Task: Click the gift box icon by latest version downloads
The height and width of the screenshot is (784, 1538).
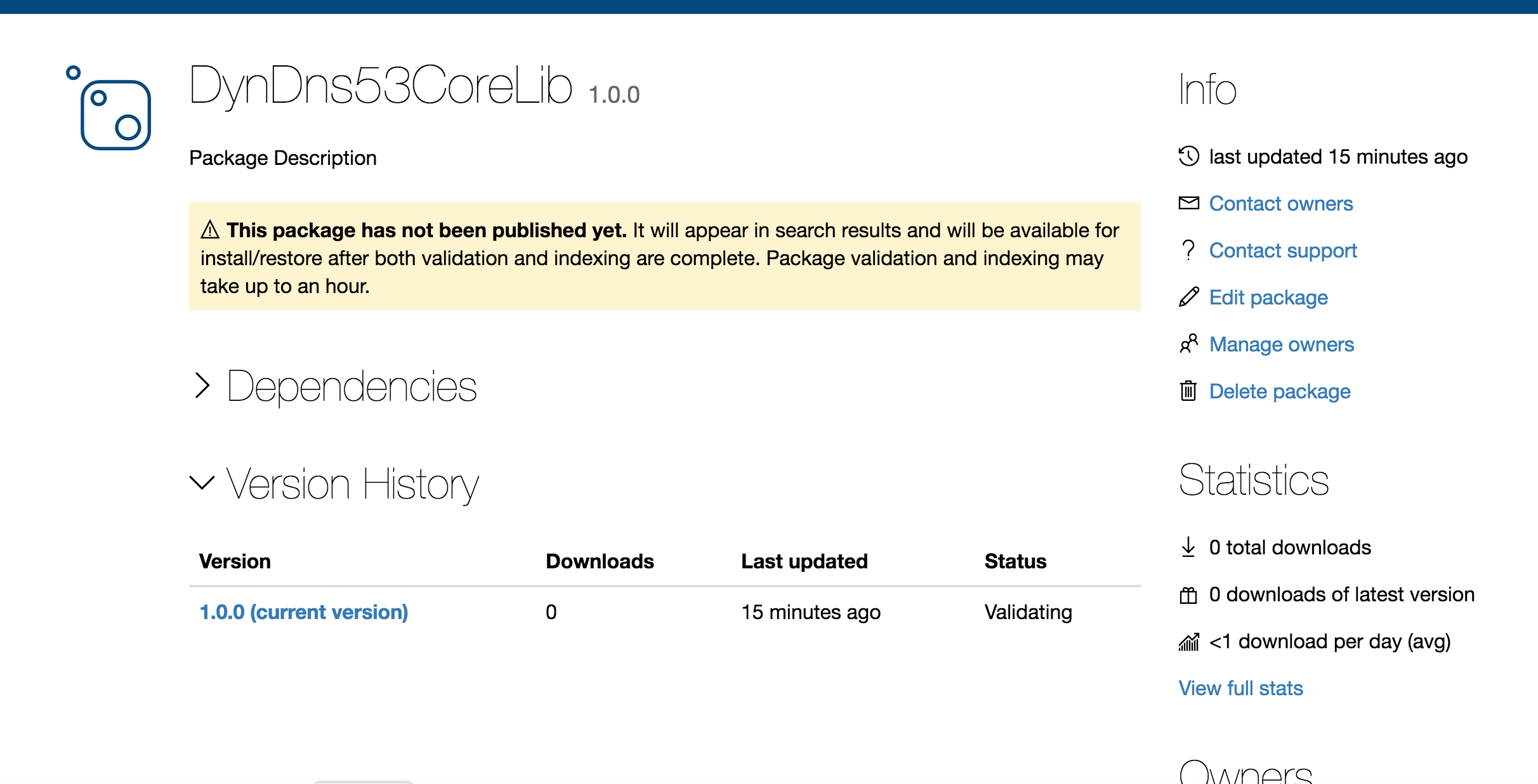Action: 1188,595
